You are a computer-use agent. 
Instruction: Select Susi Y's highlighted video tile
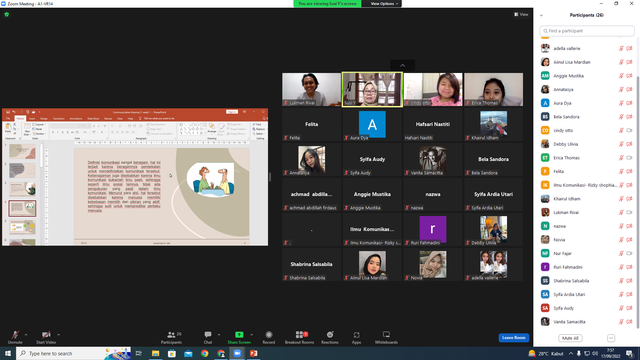[372, 89]
